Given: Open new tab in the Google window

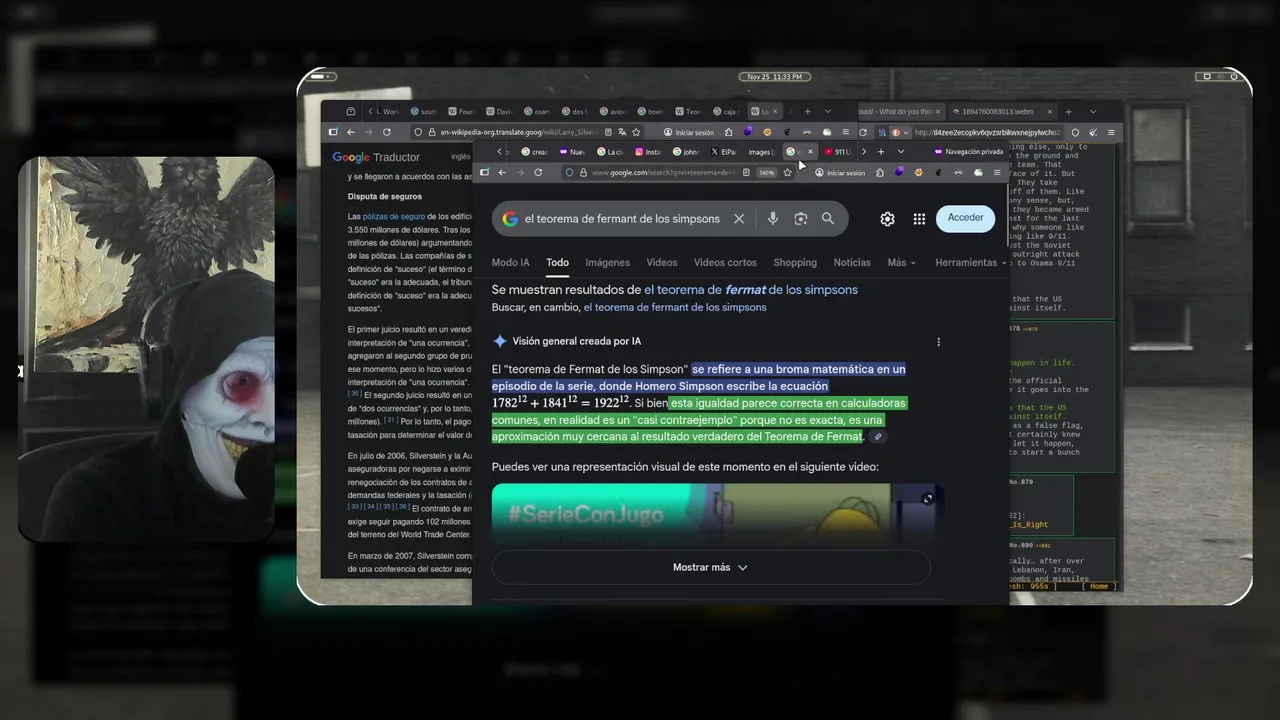Looking at the screenshot, I should click(x=880, y=152).
